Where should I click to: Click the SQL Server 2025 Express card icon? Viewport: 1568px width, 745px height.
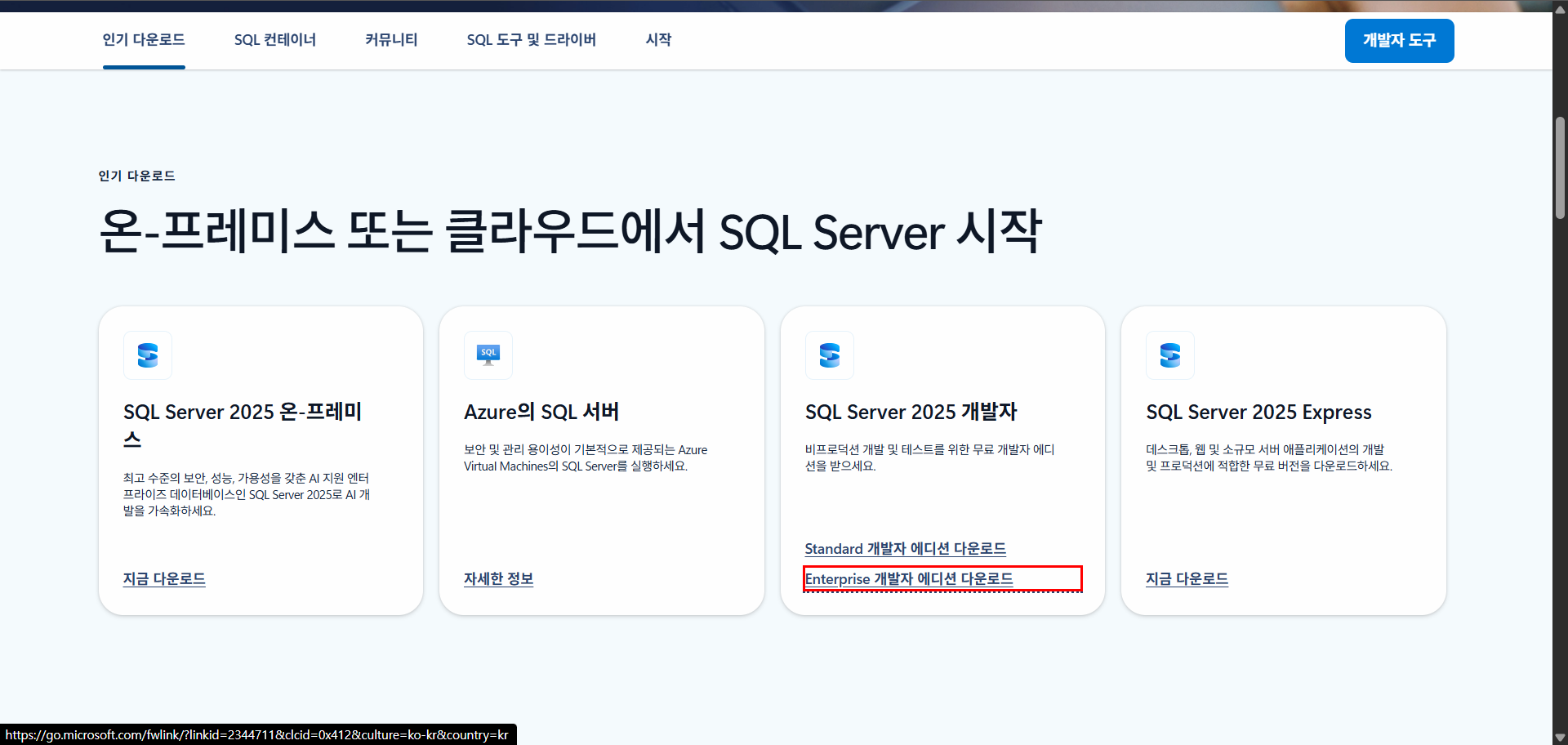tap(1170, 355)
